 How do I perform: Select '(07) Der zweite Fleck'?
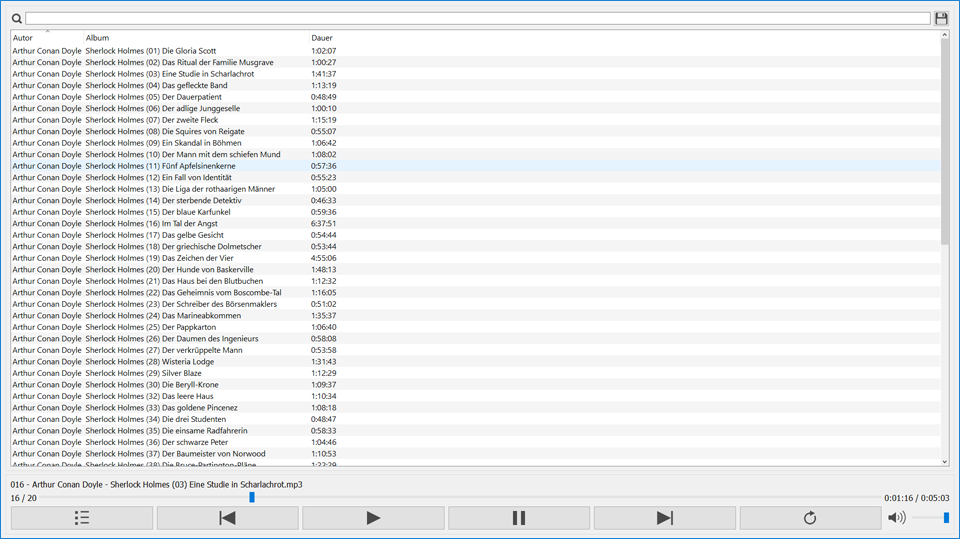[x=476, y=120]
